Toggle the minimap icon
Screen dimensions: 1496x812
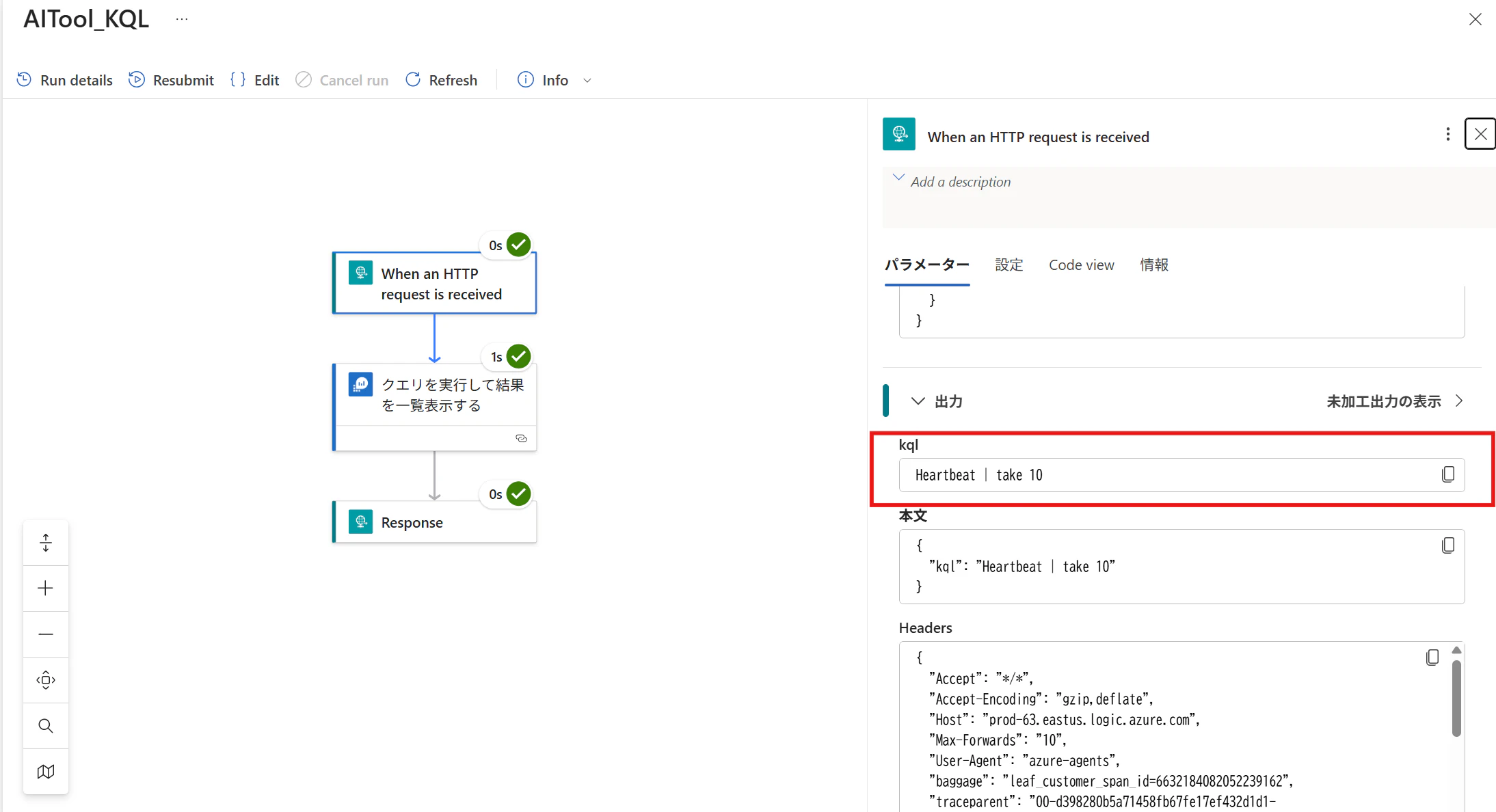pyautogui.click(x=46, y=772)
